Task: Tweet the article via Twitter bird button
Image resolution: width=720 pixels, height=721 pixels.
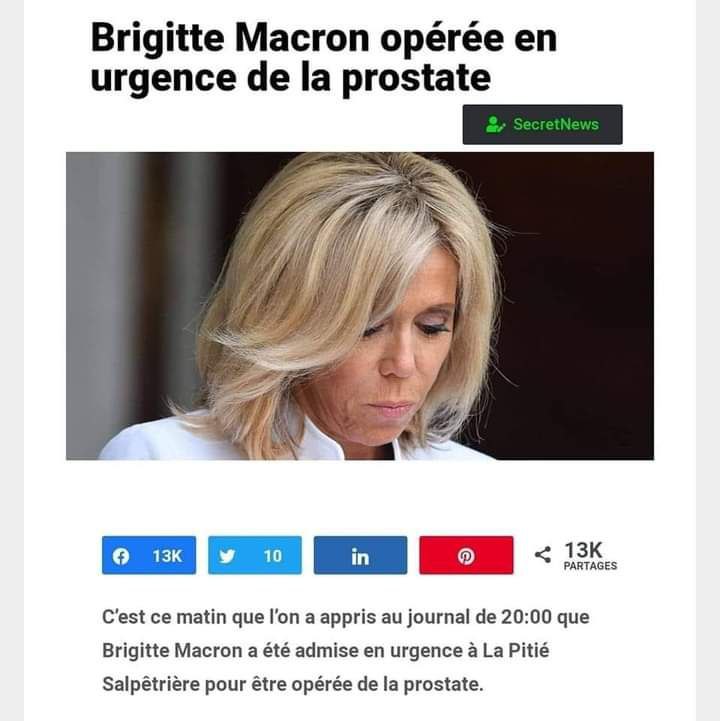Action: pyautogui.click(x=255, y=555)
